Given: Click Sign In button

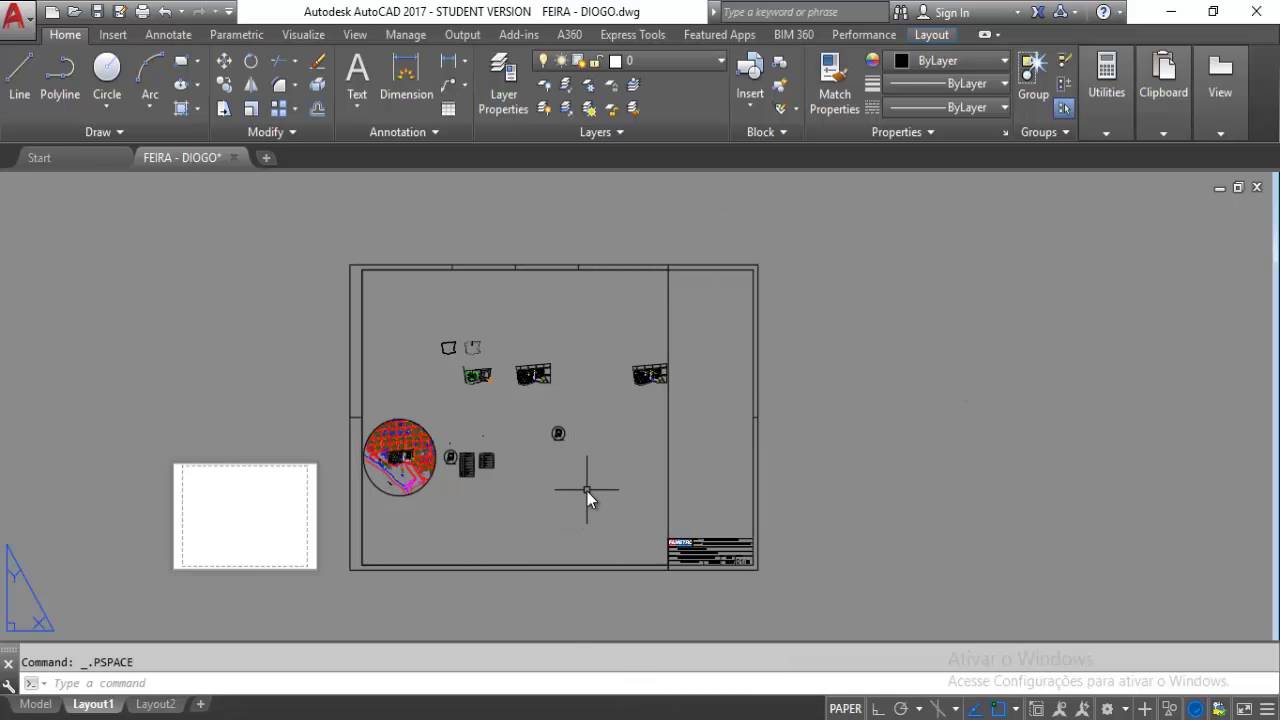Looking at the screenshot, I should 951,13.
